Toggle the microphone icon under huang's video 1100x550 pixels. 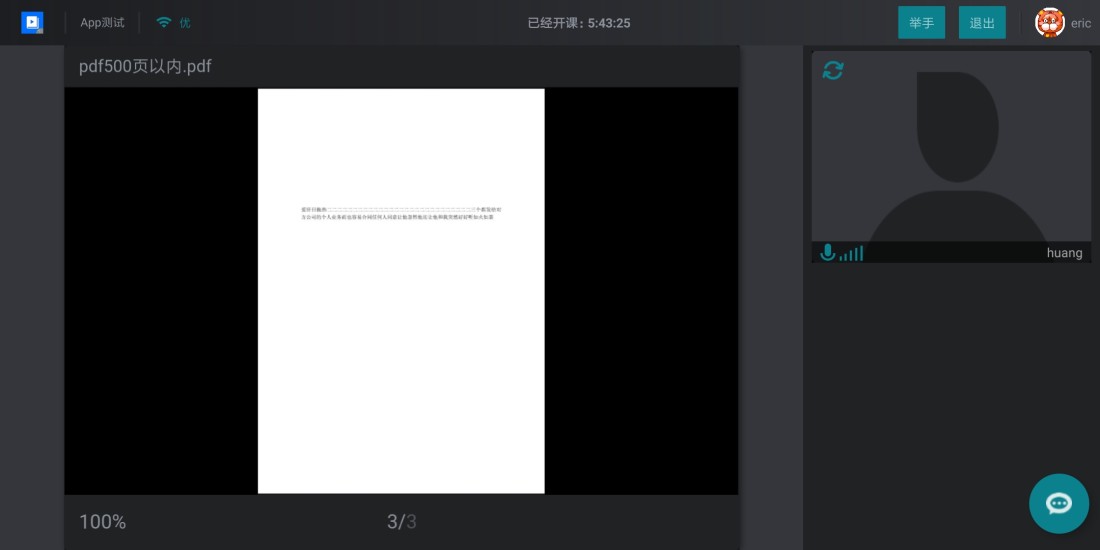[828, 252]
